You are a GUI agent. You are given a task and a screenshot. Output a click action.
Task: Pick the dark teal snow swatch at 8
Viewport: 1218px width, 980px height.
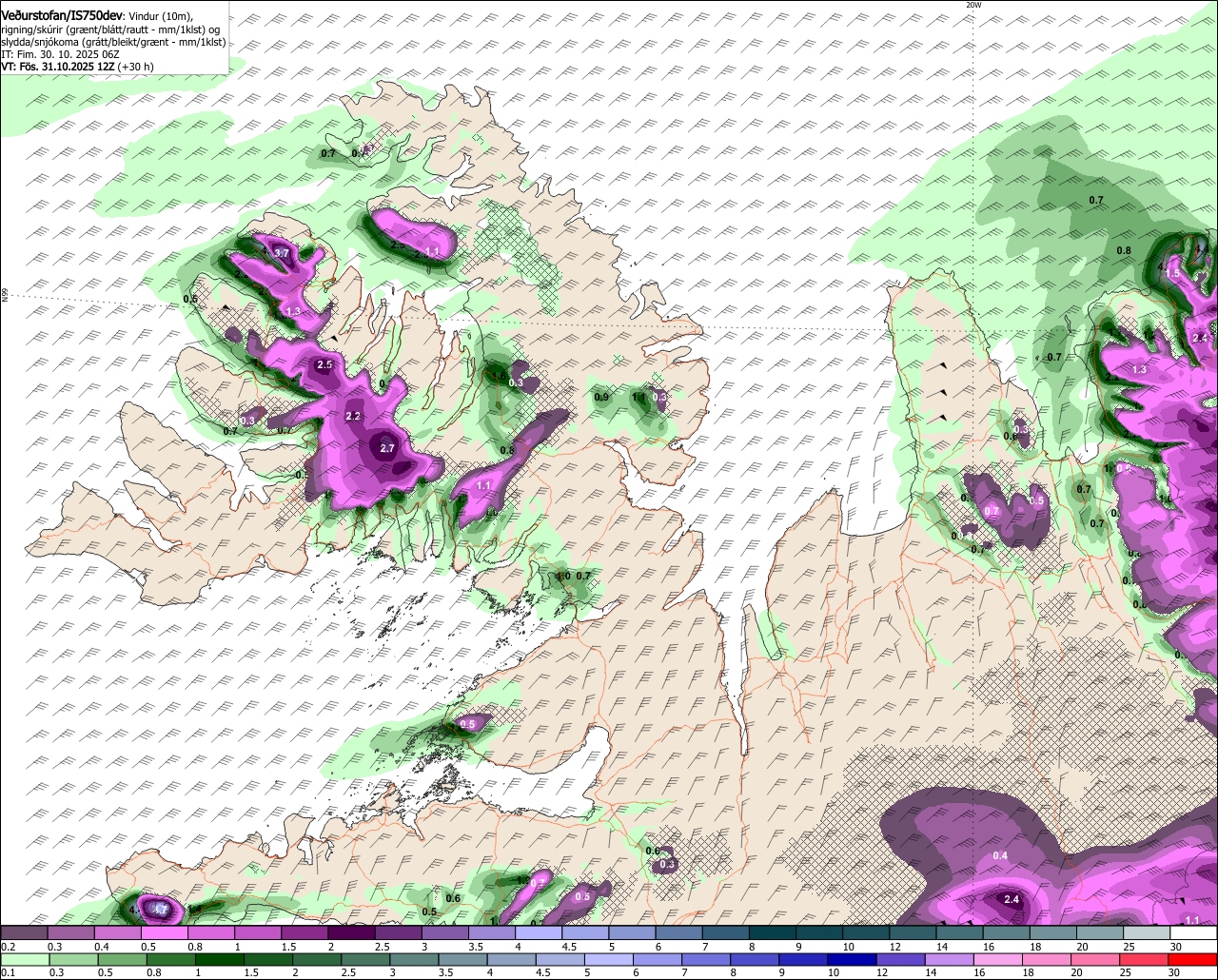click(773, 933)
